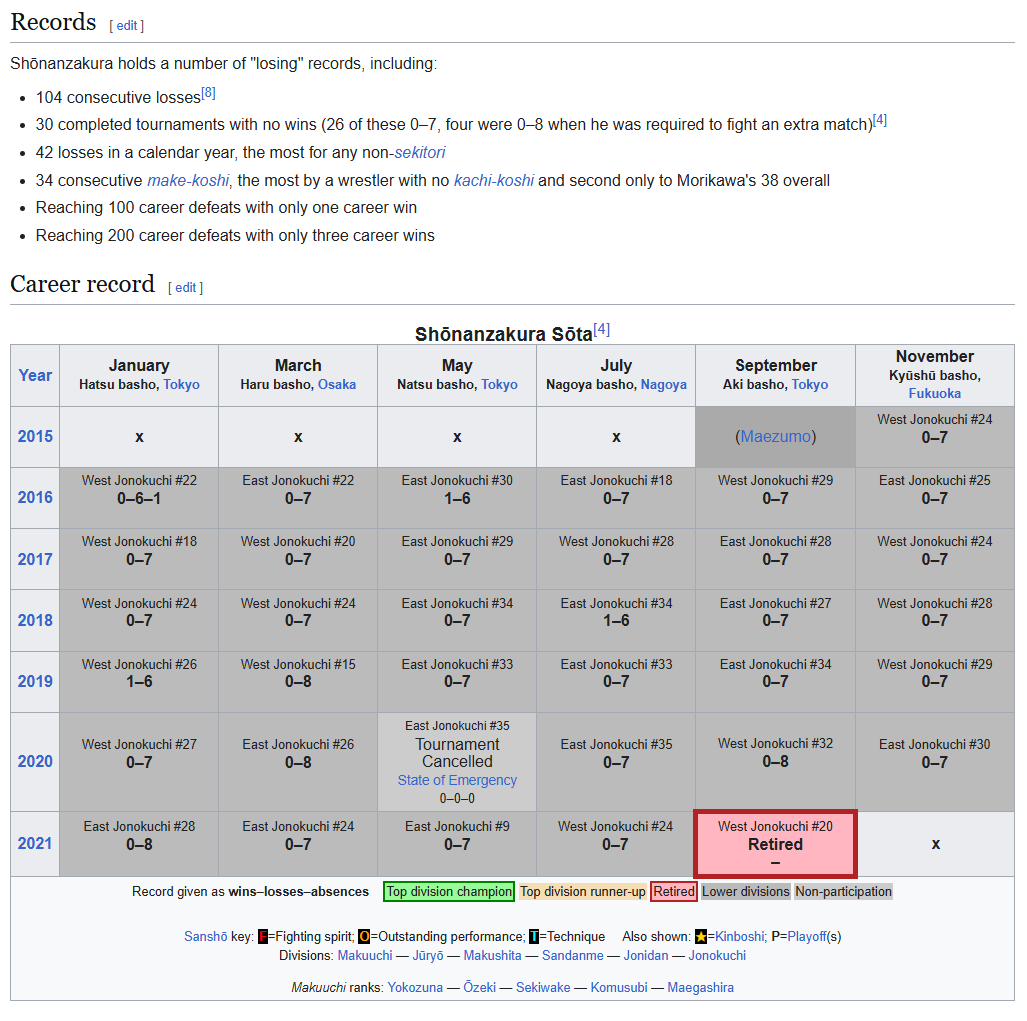Select the East Jonokuchi #30 1–6 cell

click(x=457, y=498)
